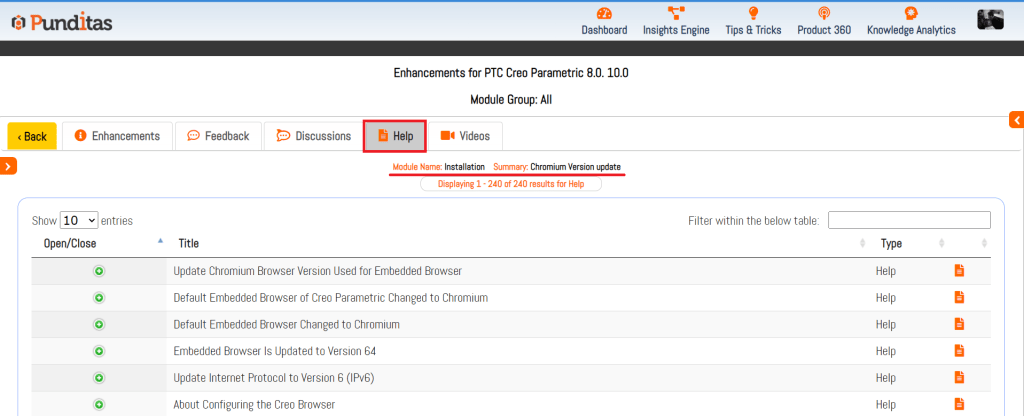This screenshot has width=1024, height=416.
Task: Open the Dashboard icon in header
Action: point(603,14)
